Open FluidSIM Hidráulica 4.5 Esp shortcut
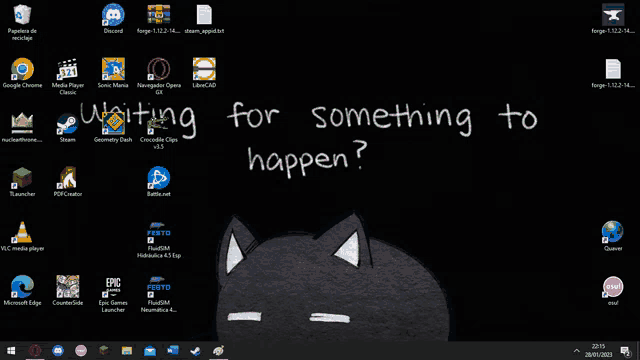Image resolution: width=640 pixels, height=360 pixels. coord(159,240)
